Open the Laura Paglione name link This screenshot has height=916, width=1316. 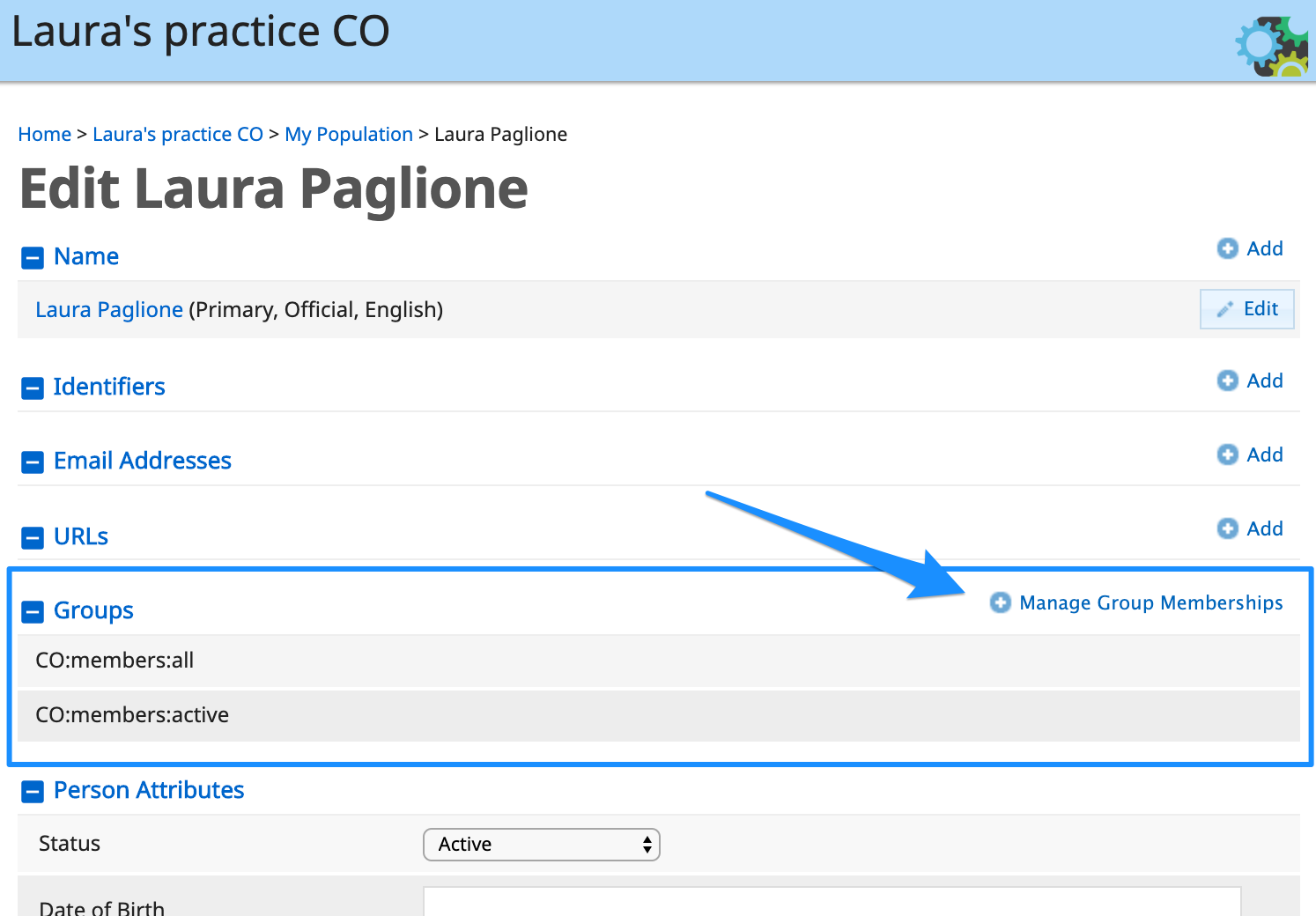click(x=109, y=310)
